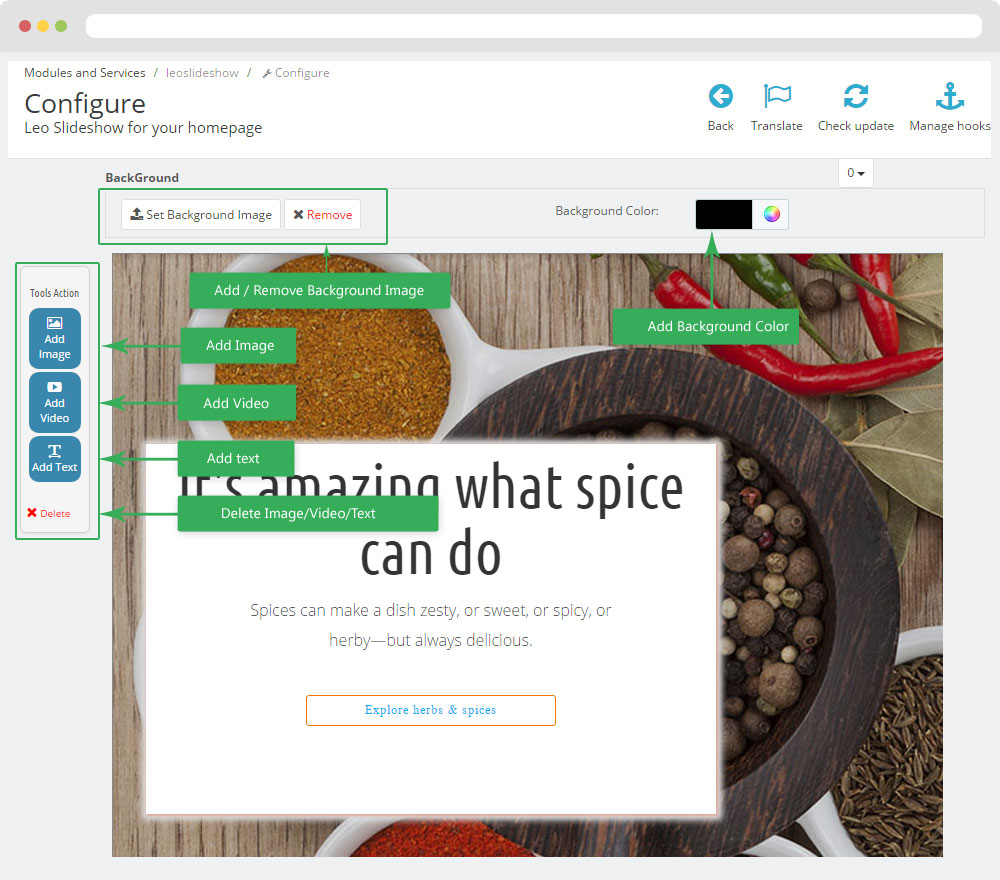Screen dimensions: 1000x880
Task: Open the 0 dropdown above the background panel
Action: 855,173
